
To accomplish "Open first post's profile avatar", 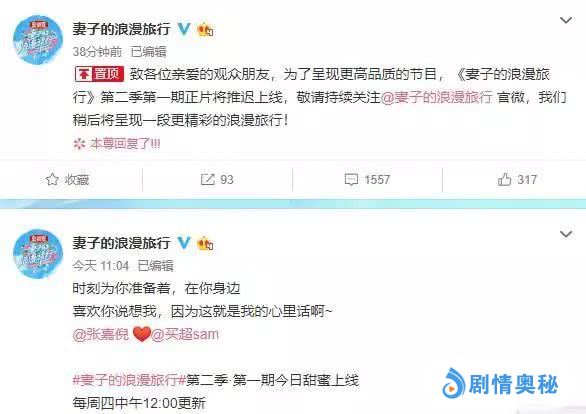I will (38, 40).
